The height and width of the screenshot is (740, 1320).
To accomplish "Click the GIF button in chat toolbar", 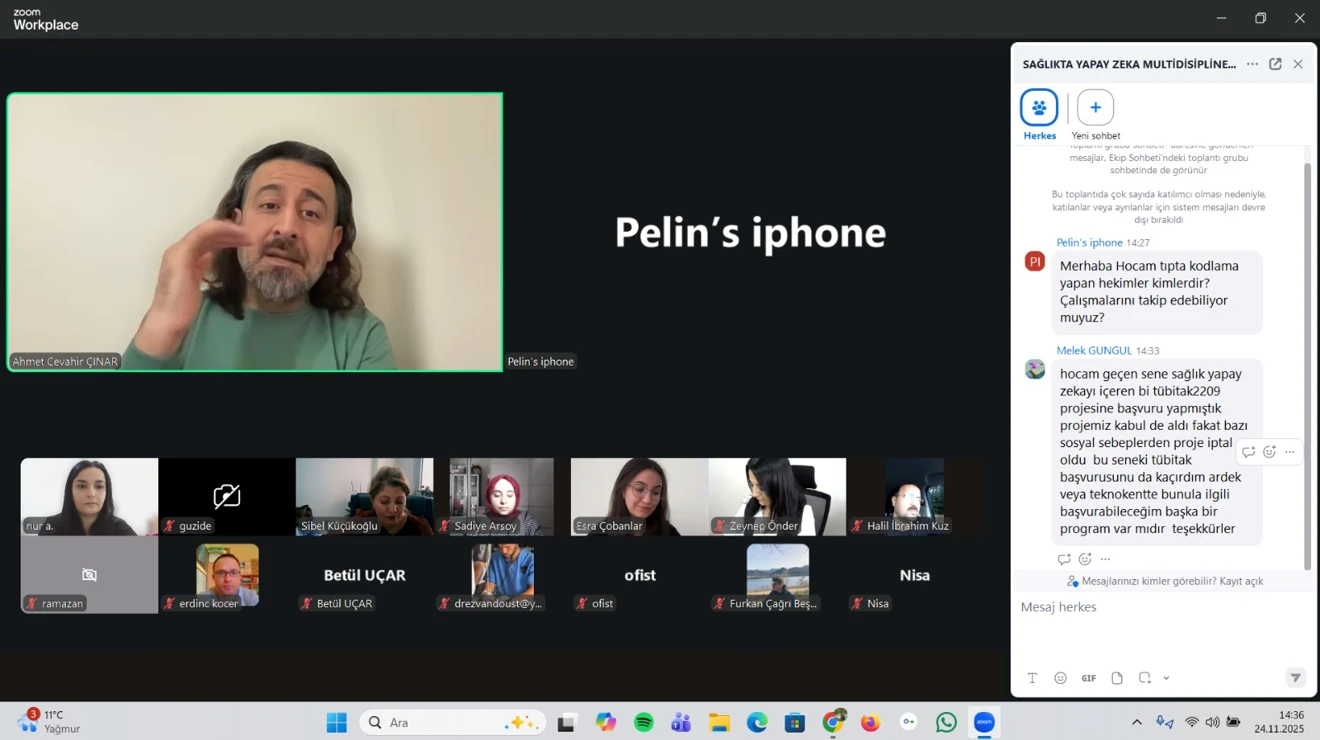I will click(1088, 678).
